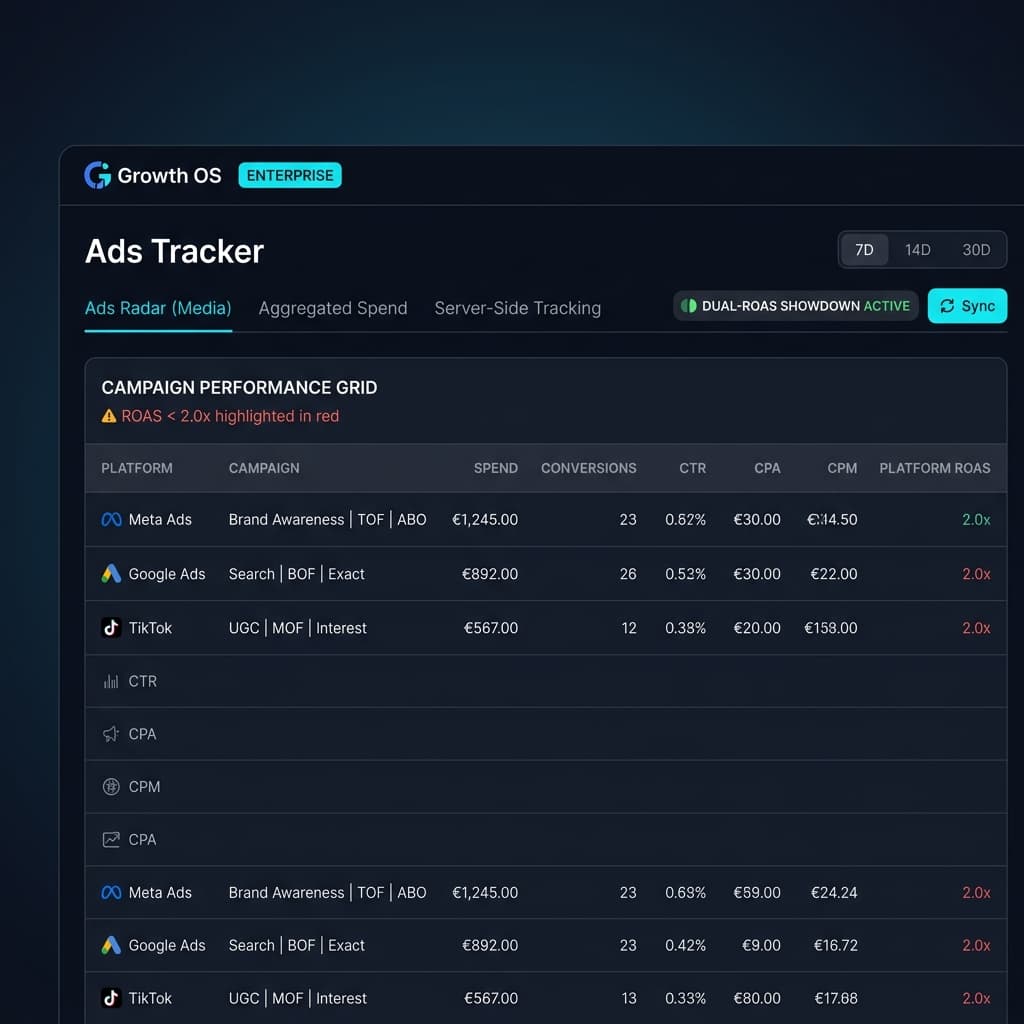Image resolution: width=1024 pixels, height=1024 pixels.
Task: Sort by the CAMPAIGN column header
Action: pyautogui.click(x=264, y=468)
